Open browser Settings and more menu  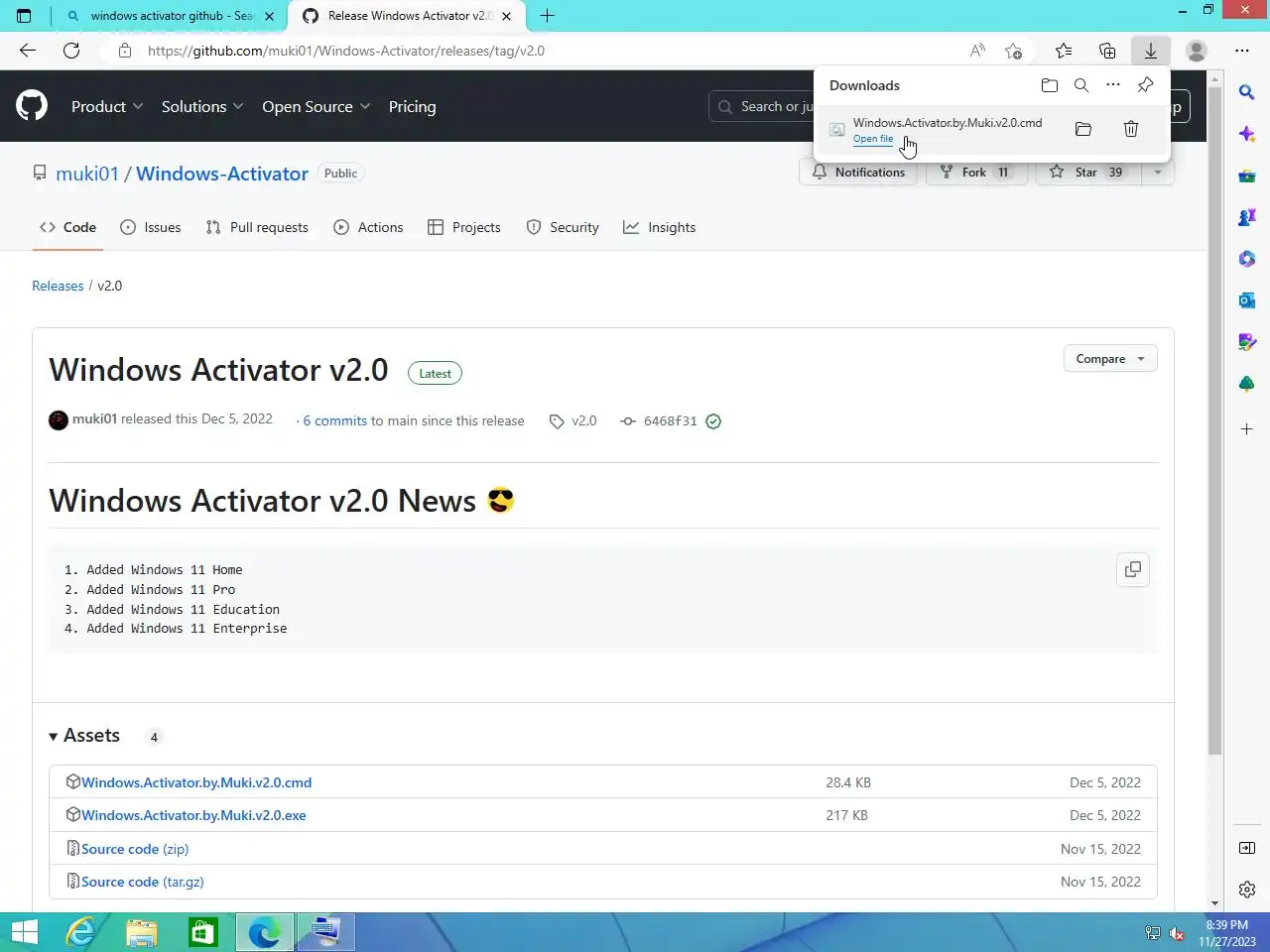coord(1242,51)
